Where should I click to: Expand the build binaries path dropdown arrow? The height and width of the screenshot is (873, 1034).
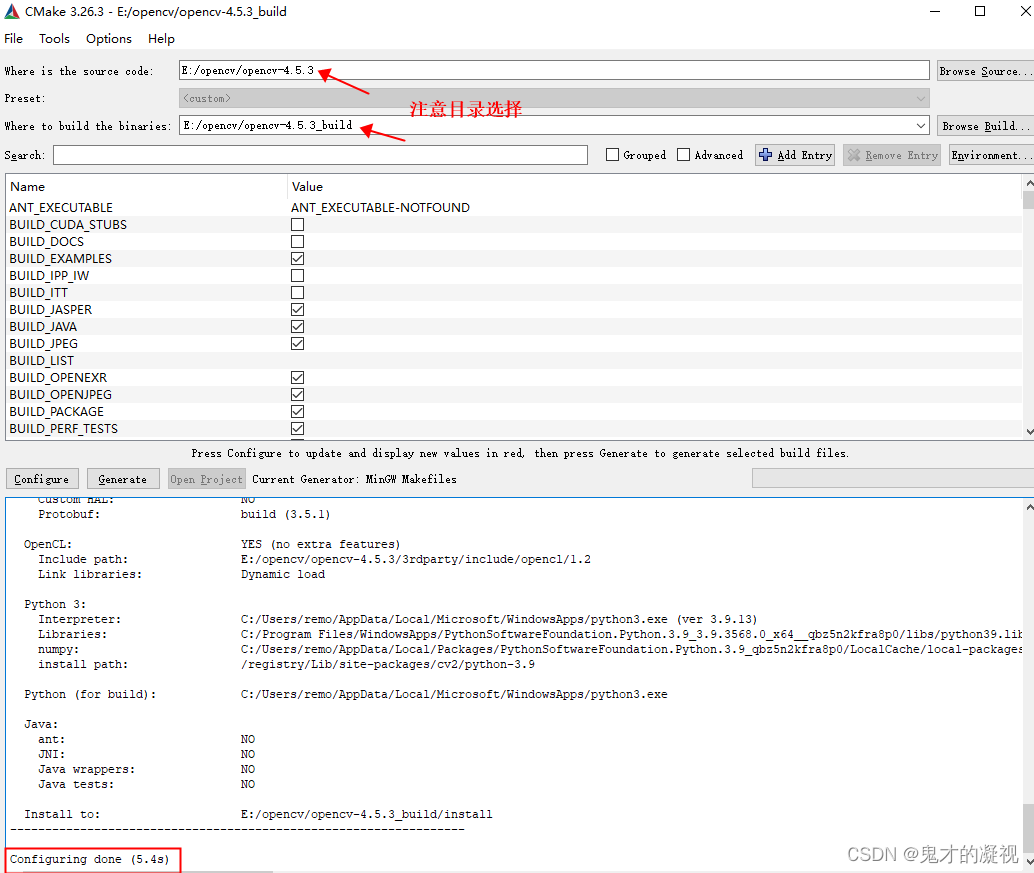pyautogui.click(x=921, y=125)
